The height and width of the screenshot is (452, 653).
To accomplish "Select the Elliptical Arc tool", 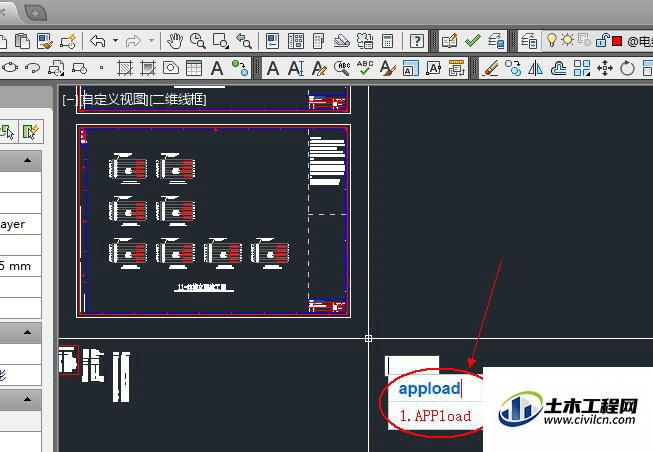I will (x=32, y=68).
